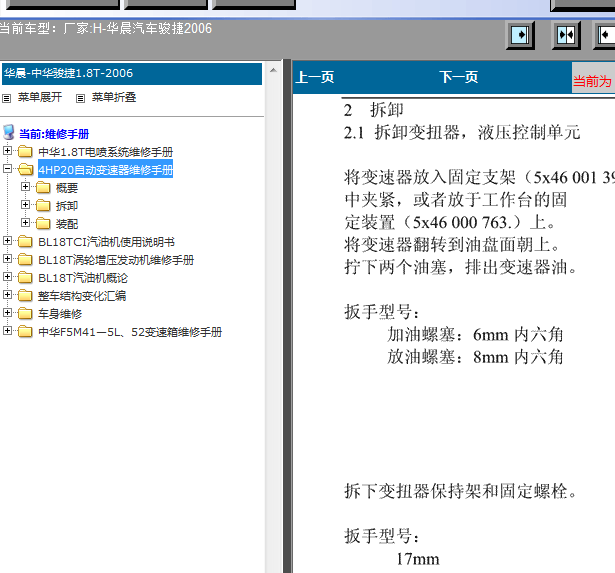
Task: Click the 加油螺塞: 6mm 内六角 line
Action: tap(475, 335)
